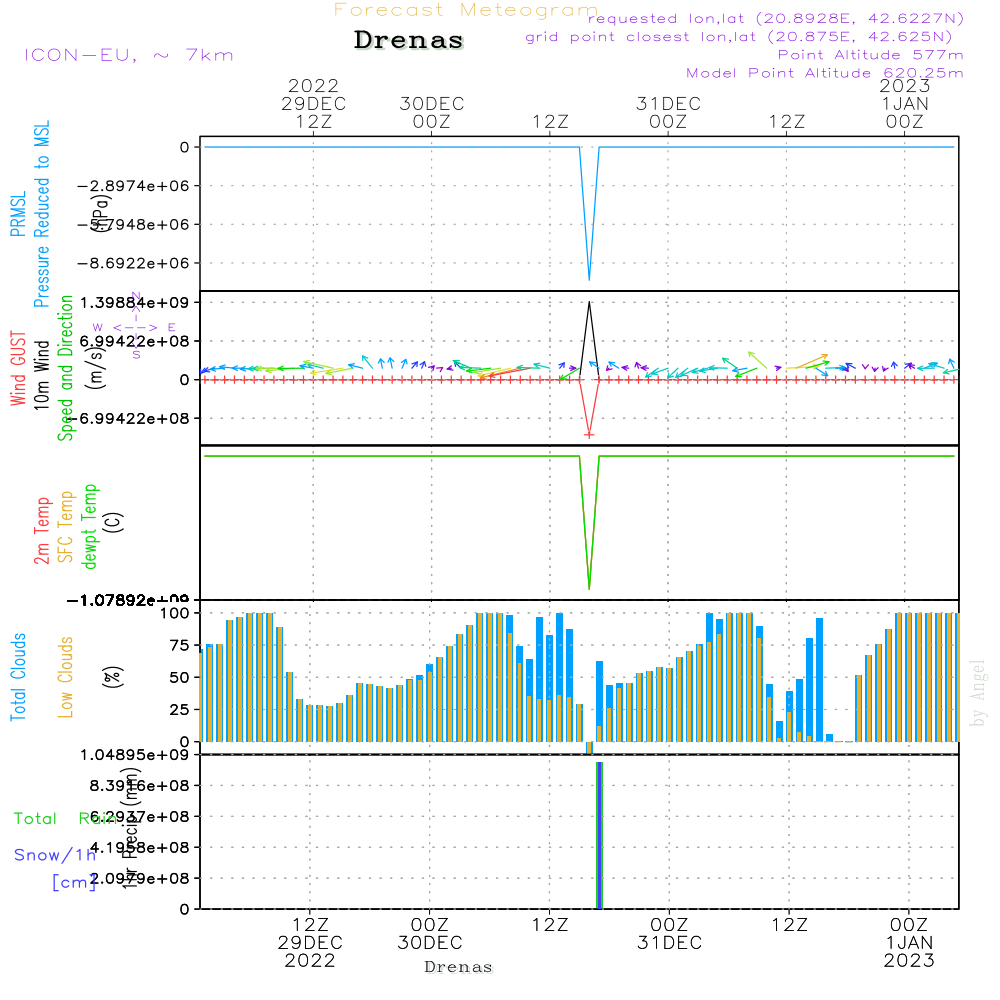Select the ICON-EU ~7km model label
This screenshot has width=1000, height=1000.
pyautogui.click(x=128, y=55)
